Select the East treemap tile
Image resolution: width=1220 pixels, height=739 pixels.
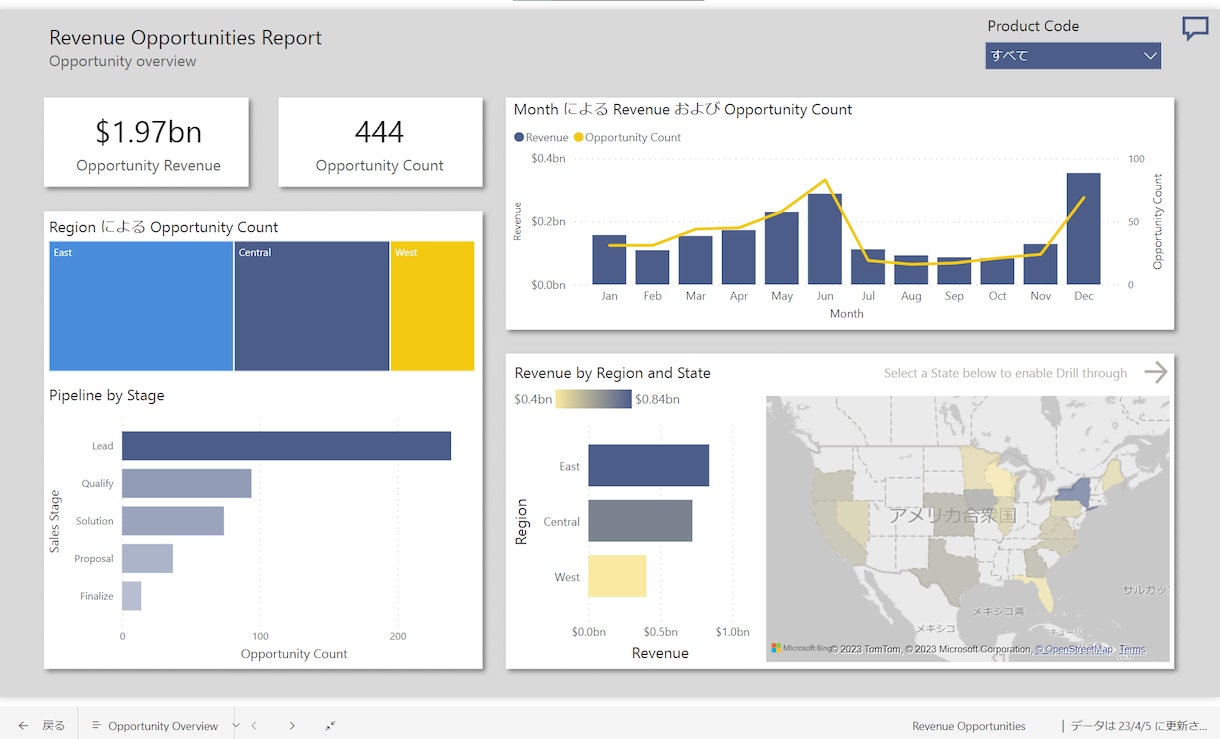pyautogui.click(x=141, y=306)
